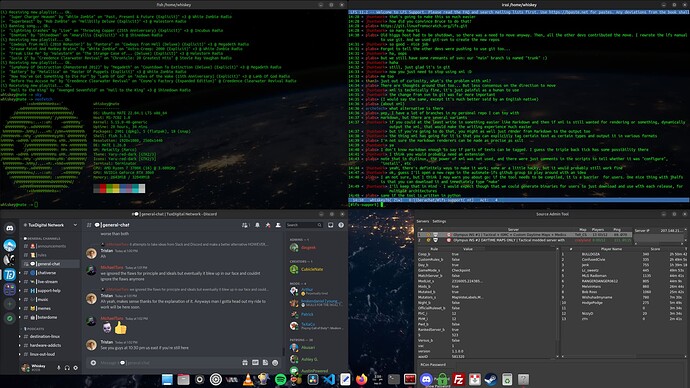This screenshot has width=690, height=388.
Task: Open TuxDigital Network server dropdown
Action: coord(75,225)
